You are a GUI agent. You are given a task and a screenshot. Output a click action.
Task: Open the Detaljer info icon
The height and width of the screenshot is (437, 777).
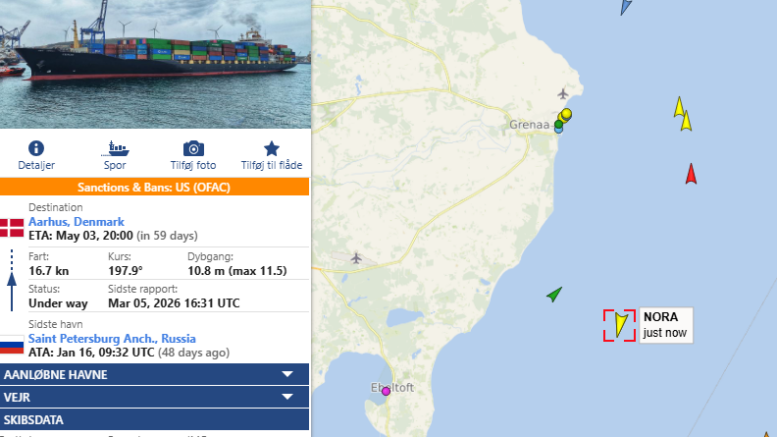coord(36,148)
